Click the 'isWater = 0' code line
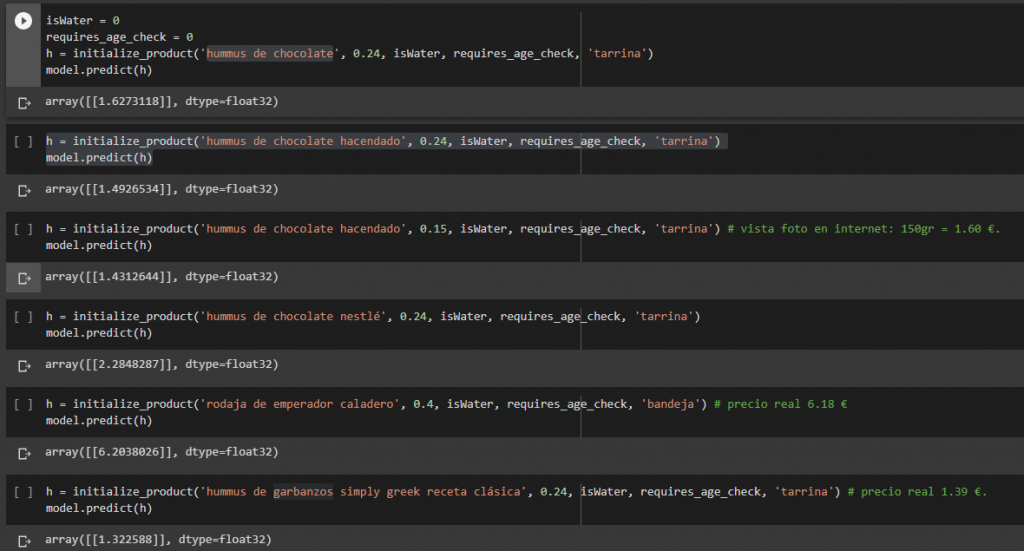 [82, 21]
